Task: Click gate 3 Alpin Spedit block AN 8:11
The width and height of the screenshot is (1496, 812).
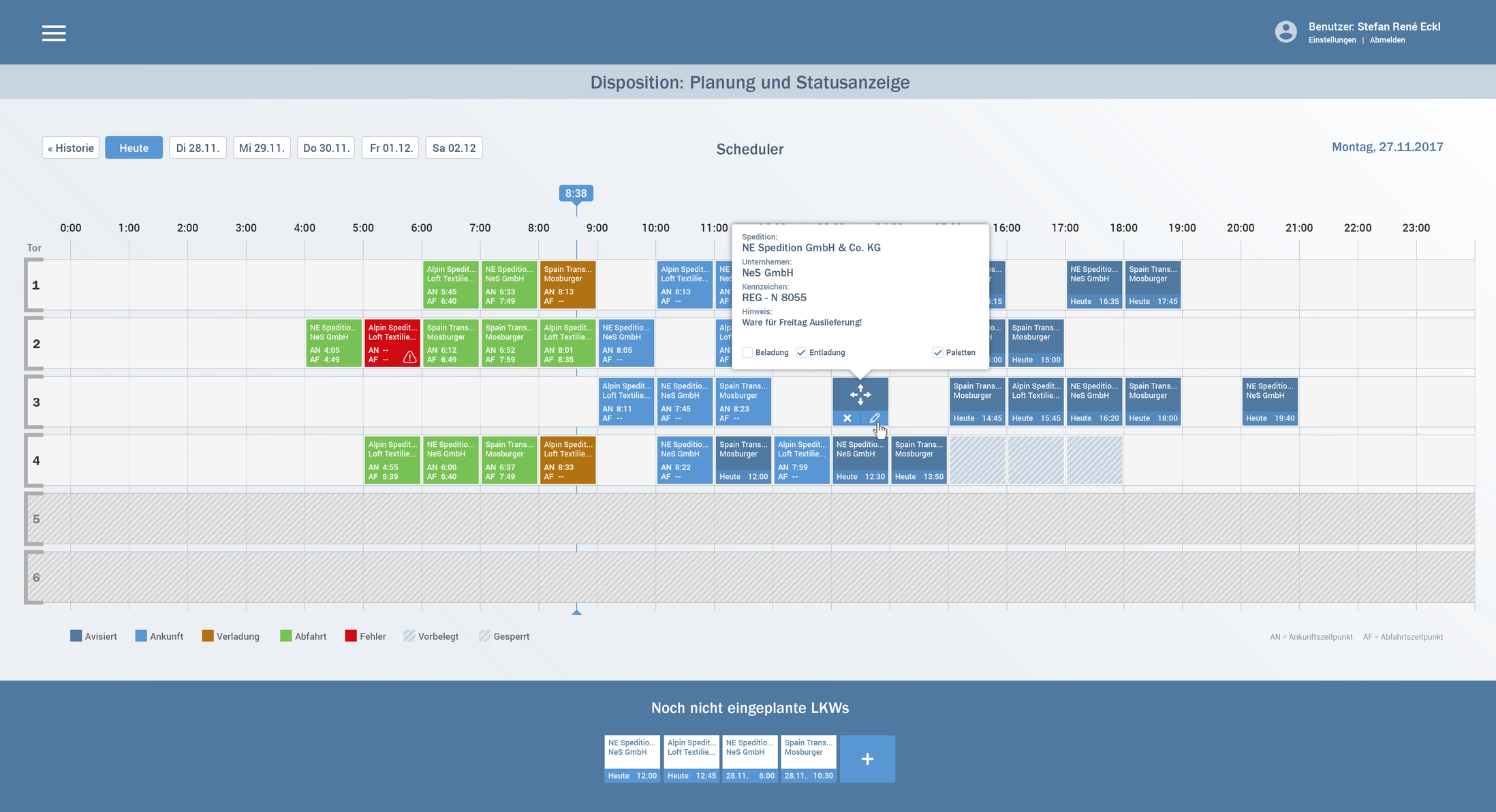Action: point(627,402)
